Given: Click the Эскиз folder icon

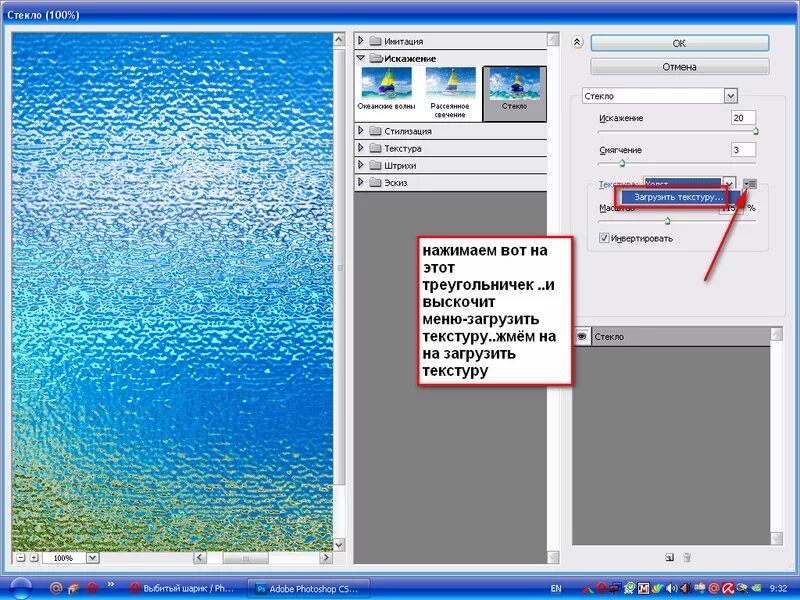Looking at the screenshot, I should [376, 183].
